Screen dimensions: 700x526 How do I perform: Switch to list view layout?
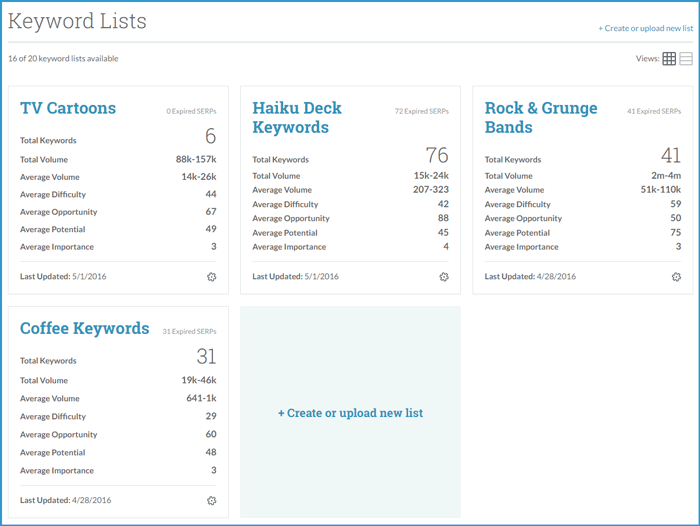(x=686, y=59)
